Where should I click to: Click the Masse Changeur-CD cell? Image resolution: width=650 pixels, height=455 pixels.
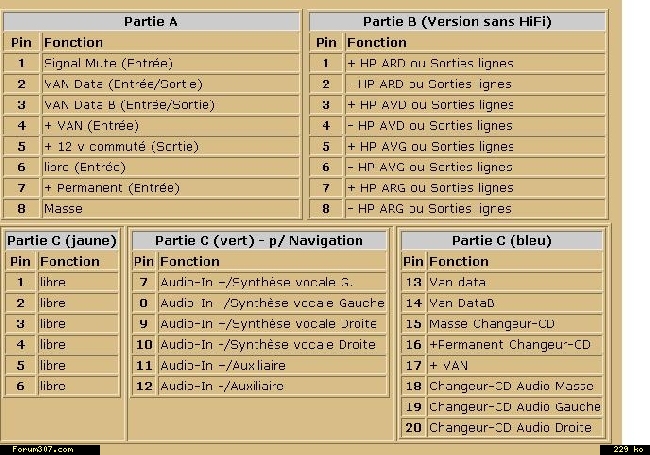tap(515, 324)
